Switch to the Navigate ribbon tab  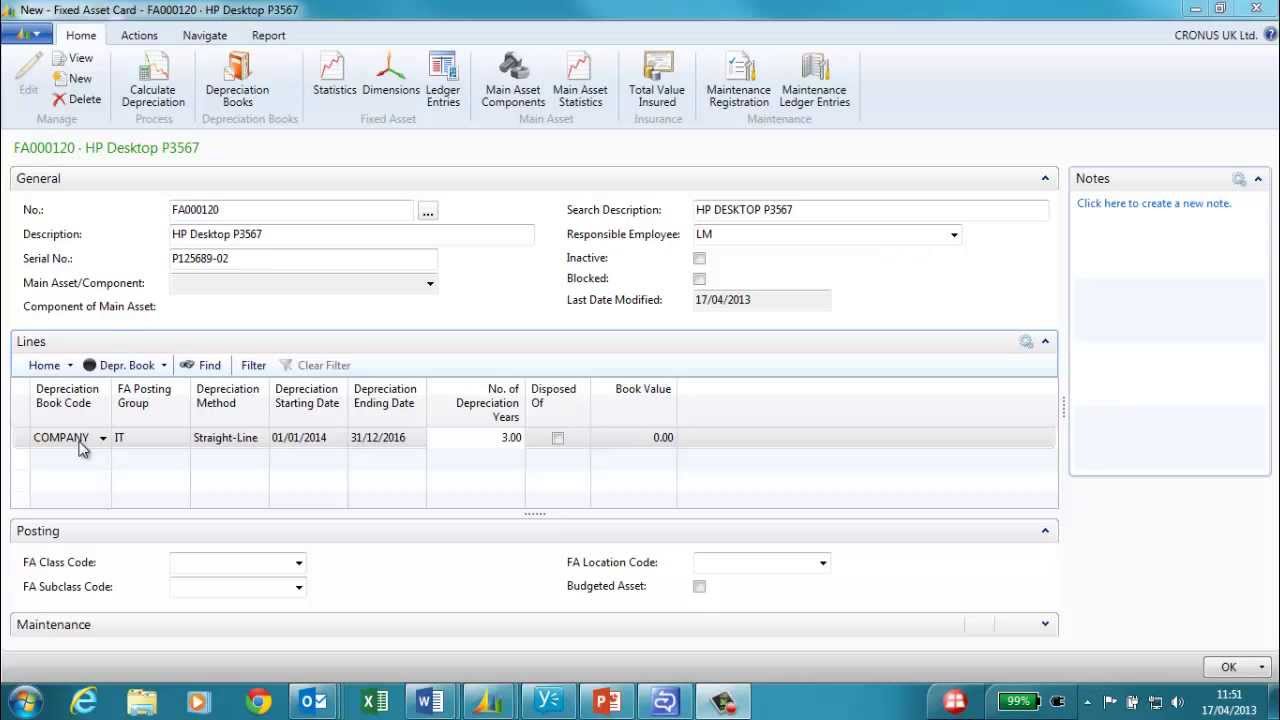pyautogui.click(x=204, y=35)
